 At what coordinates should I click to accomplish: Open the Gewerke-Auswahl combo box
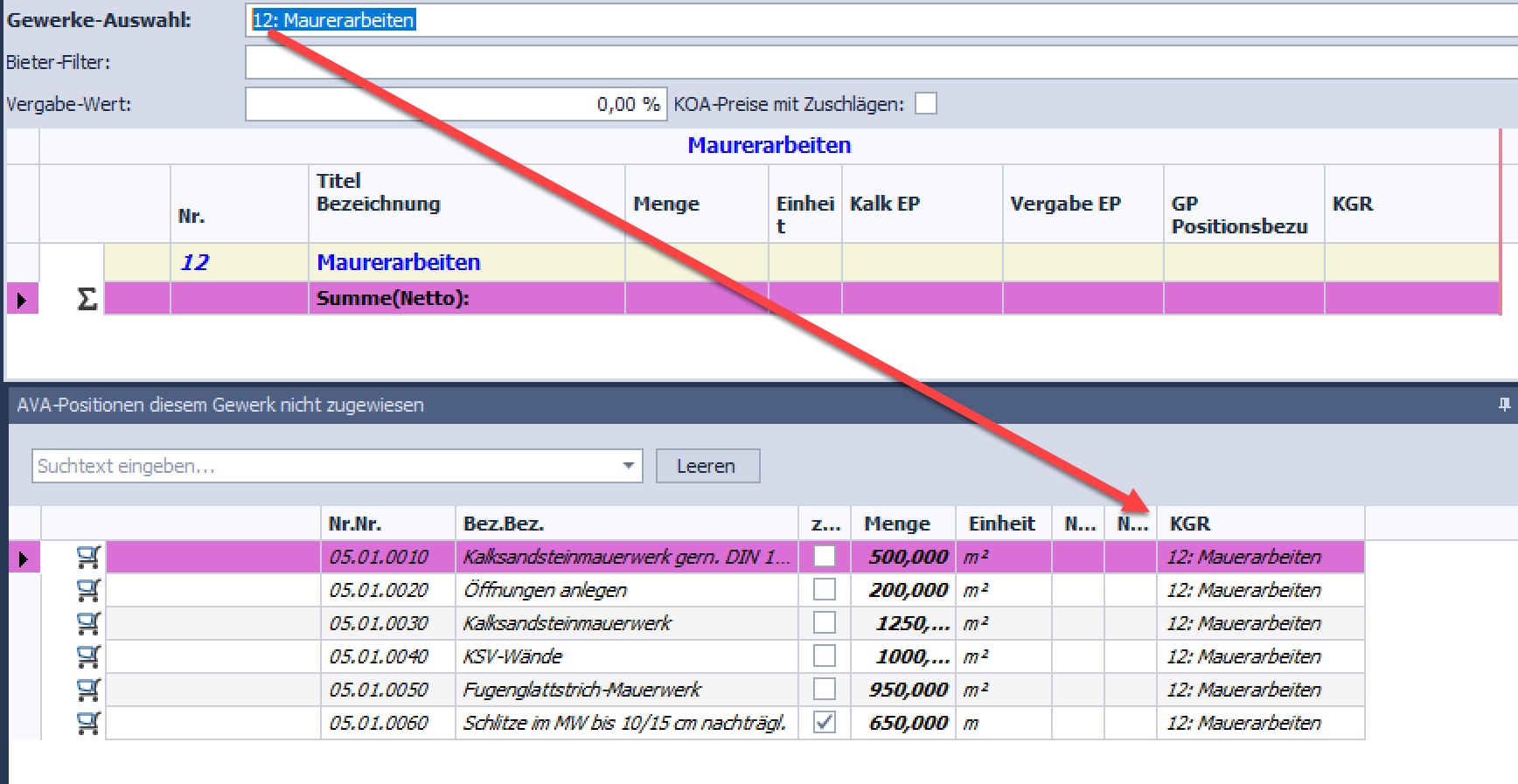coord(874,20)
